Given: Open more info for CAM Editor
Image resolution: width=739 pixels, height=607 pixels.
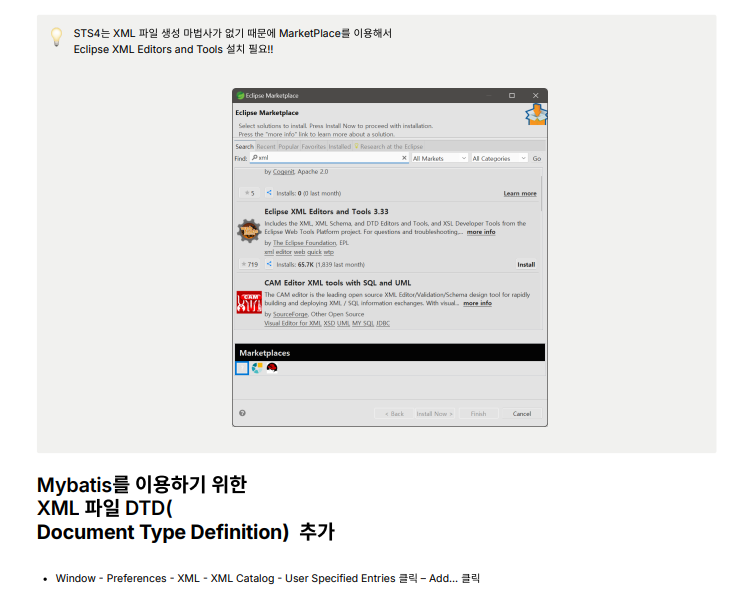Looking at the screenshot, I should coord(477,303).
